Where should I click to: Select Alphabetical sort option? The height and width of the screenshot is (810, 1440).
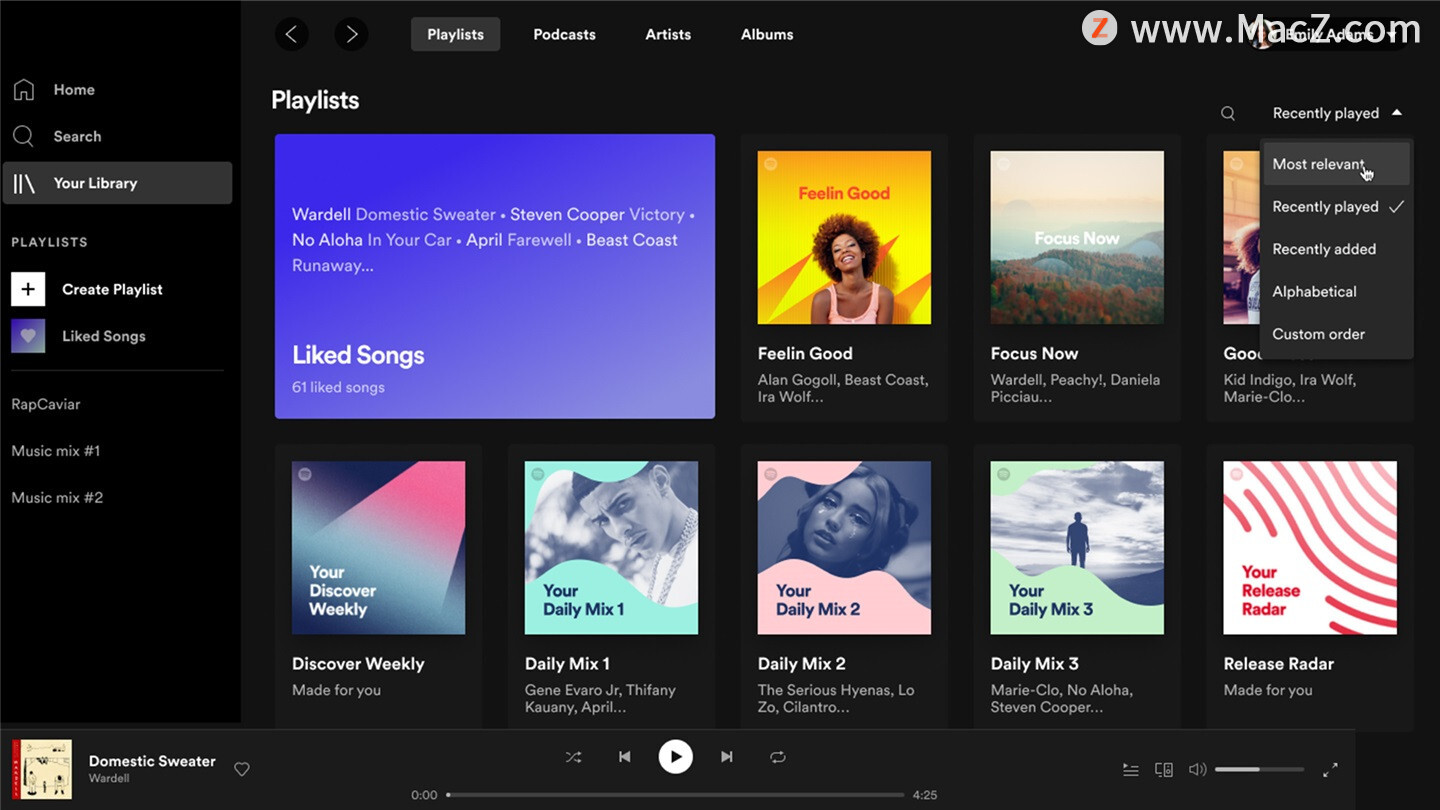[1337, 292]
